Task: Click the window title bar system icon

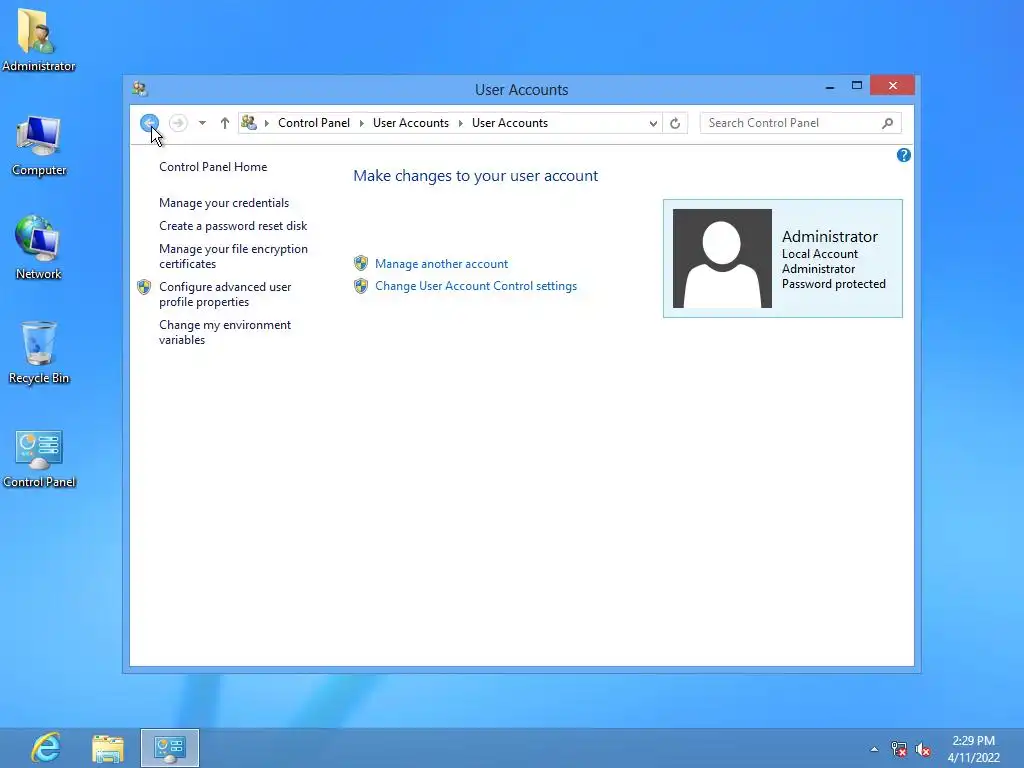Action: 139,89
